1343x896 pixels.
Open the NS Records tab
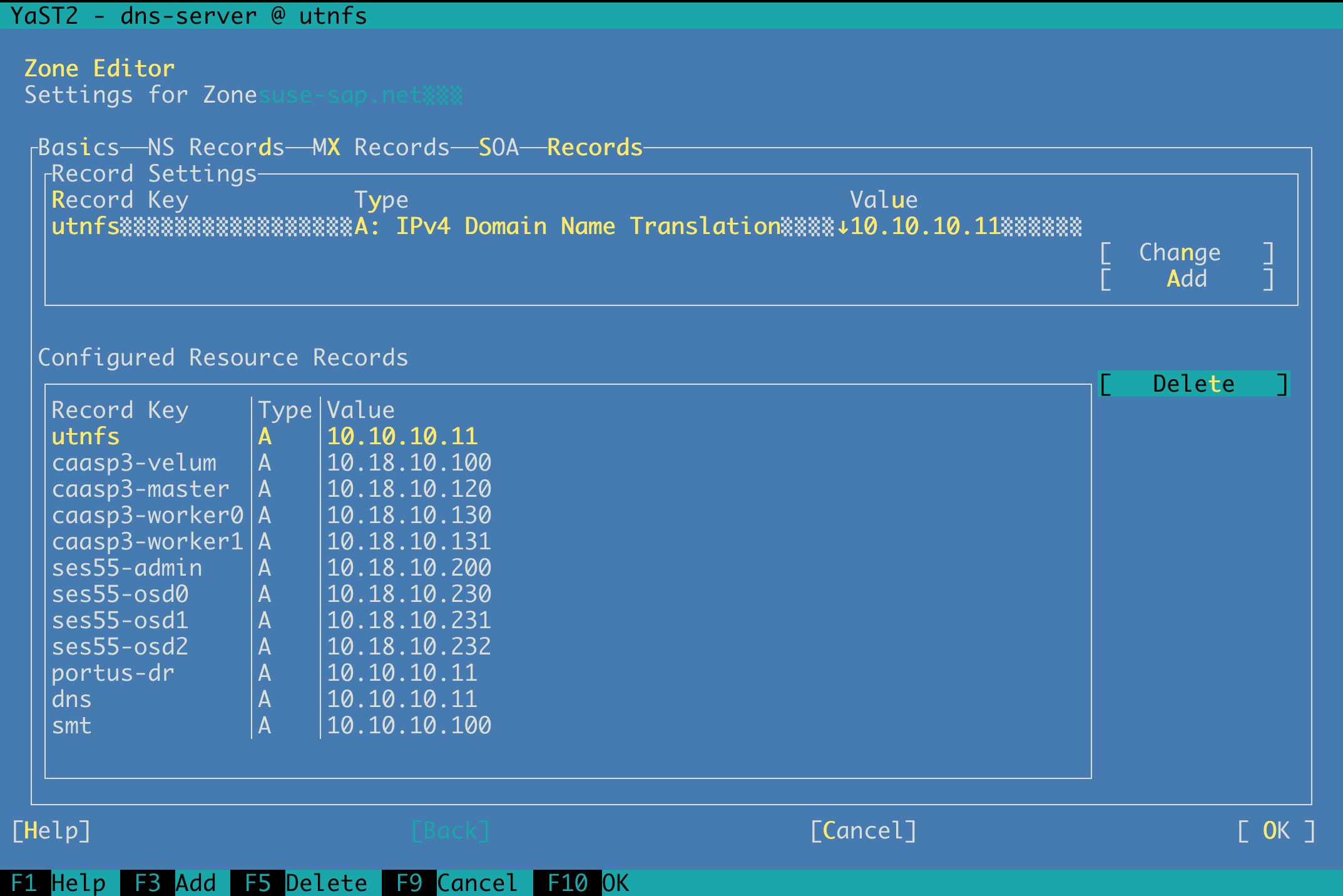tap(216, 148)
